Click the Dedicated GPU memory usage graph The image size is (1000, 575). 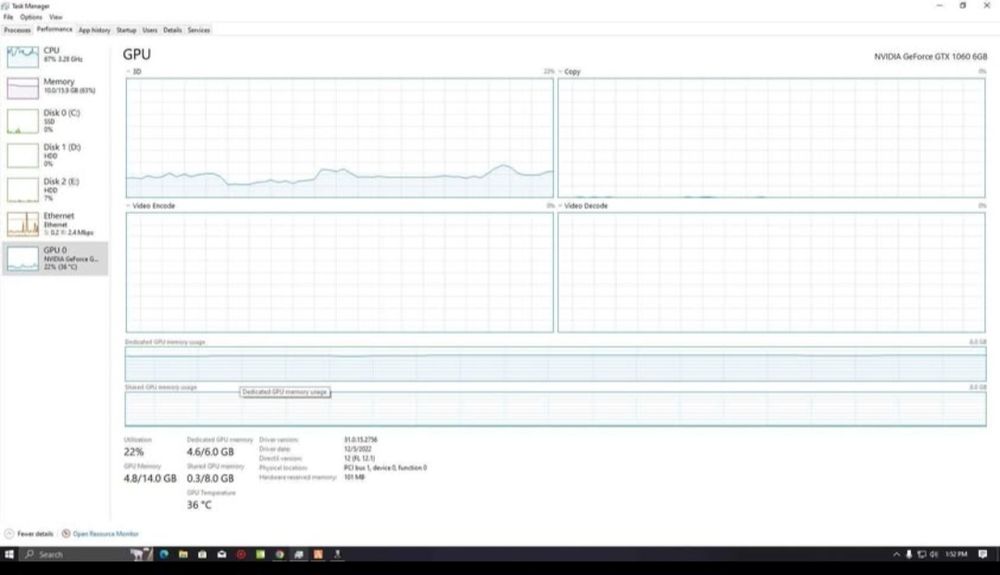[555, 364]
